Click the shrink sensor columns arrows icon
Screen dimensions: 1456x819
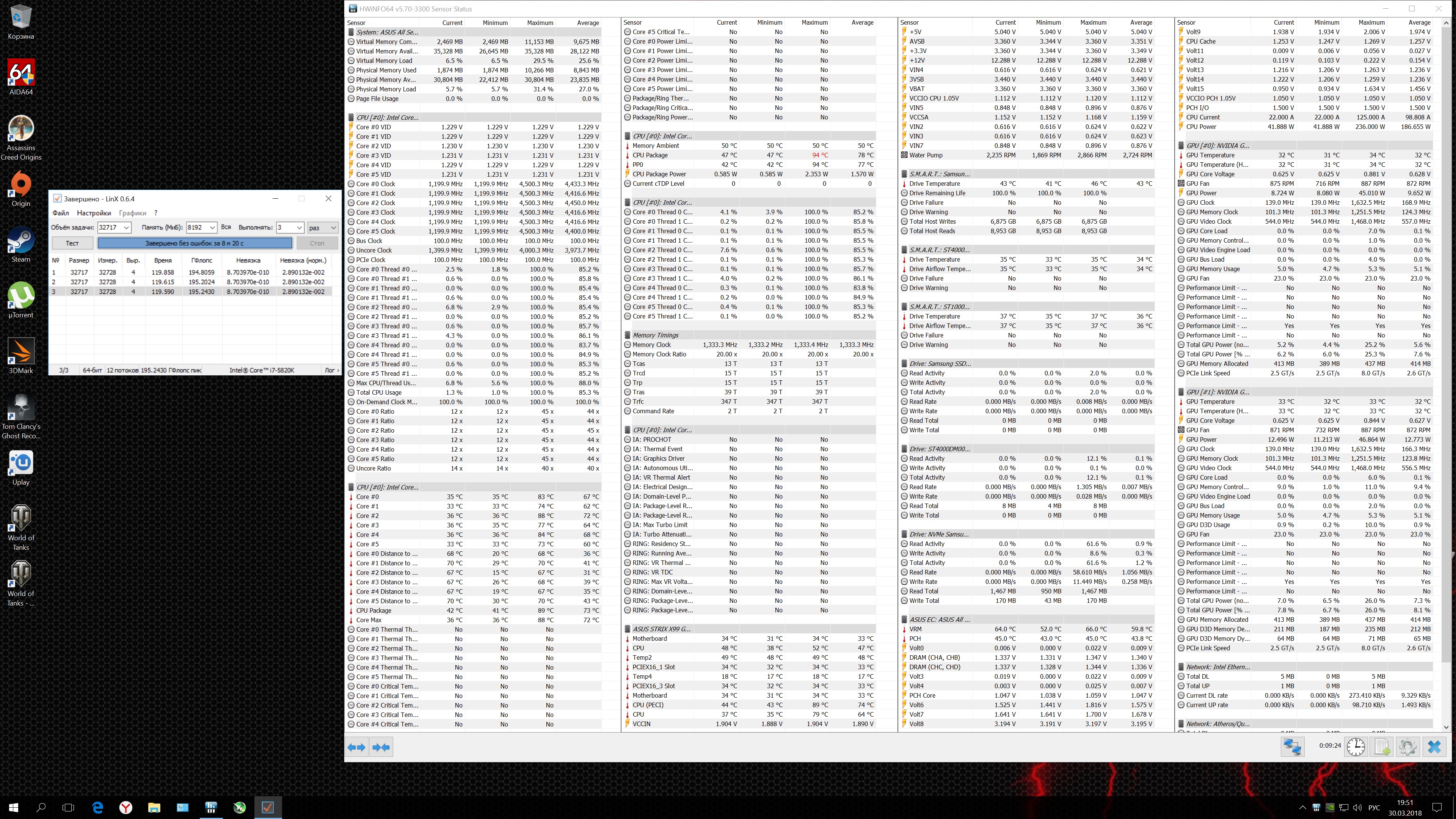pyautogui.click(x=381, y=747)
